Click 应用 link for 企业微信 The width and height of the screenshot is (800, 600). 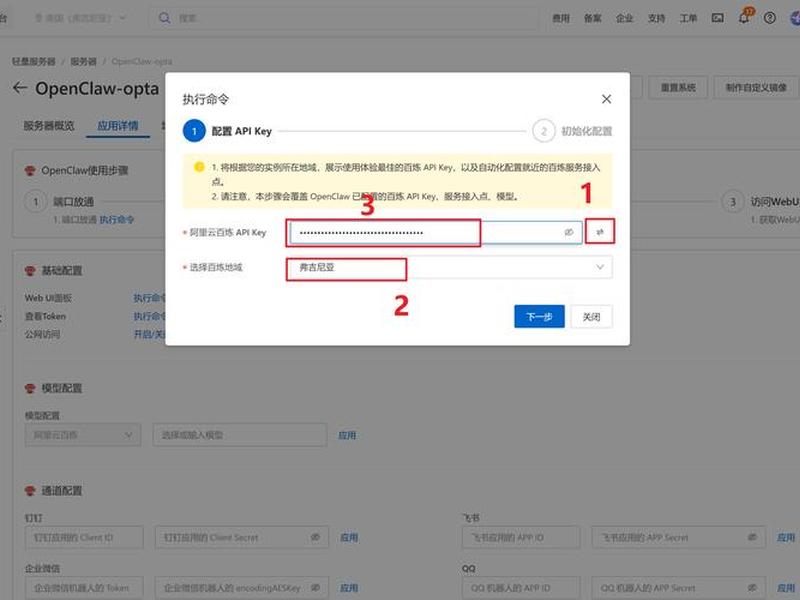[x=349, y=588]
